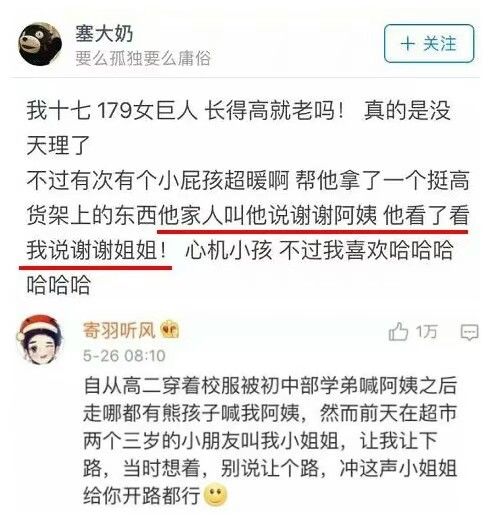Open the 塞大奶 username link
491x523 pixels.
coord(104,34)
